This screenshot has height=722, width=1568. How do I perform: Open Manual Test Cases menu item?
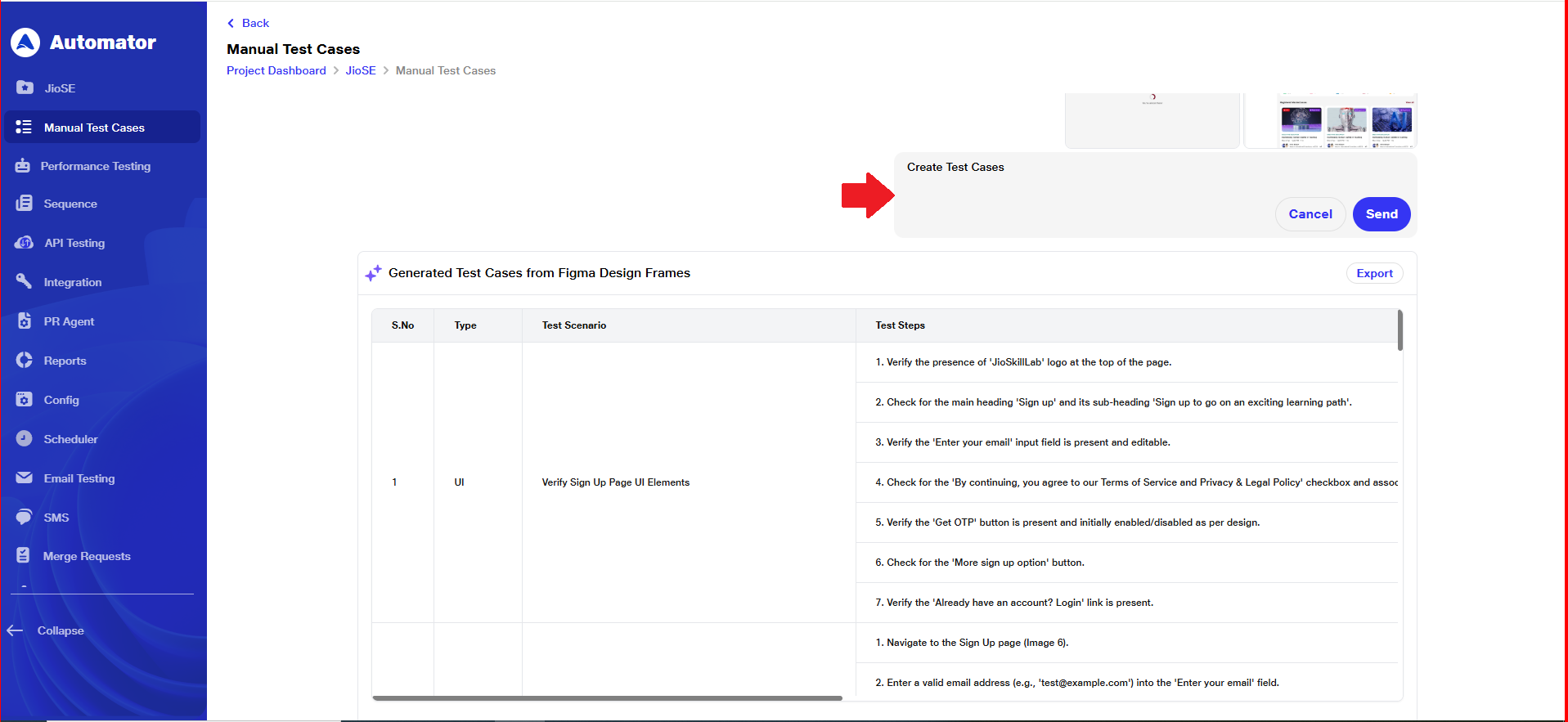coord(94,128)
